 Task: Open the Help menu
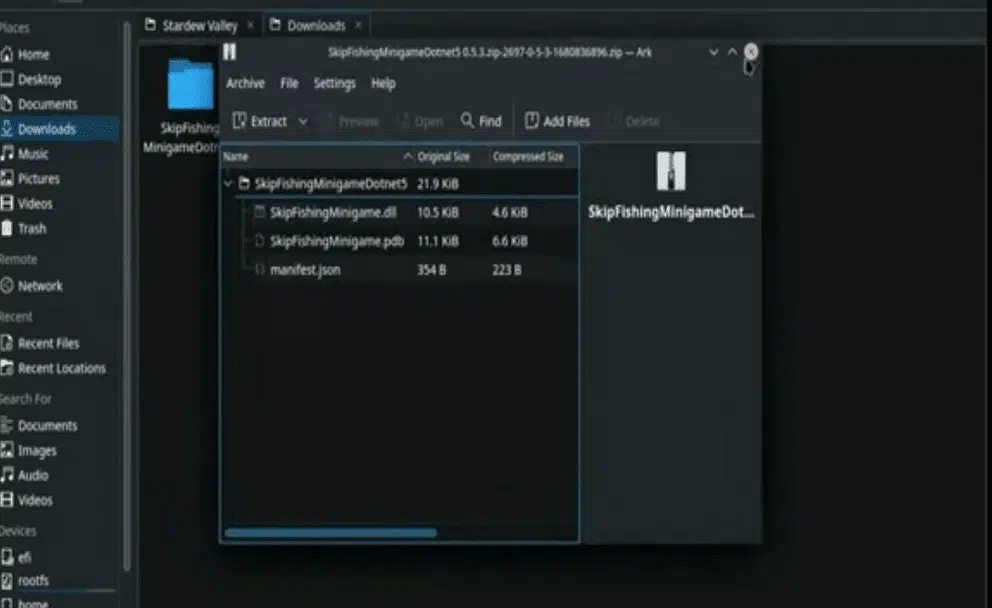pyautogui.click(x=383, y=83)
